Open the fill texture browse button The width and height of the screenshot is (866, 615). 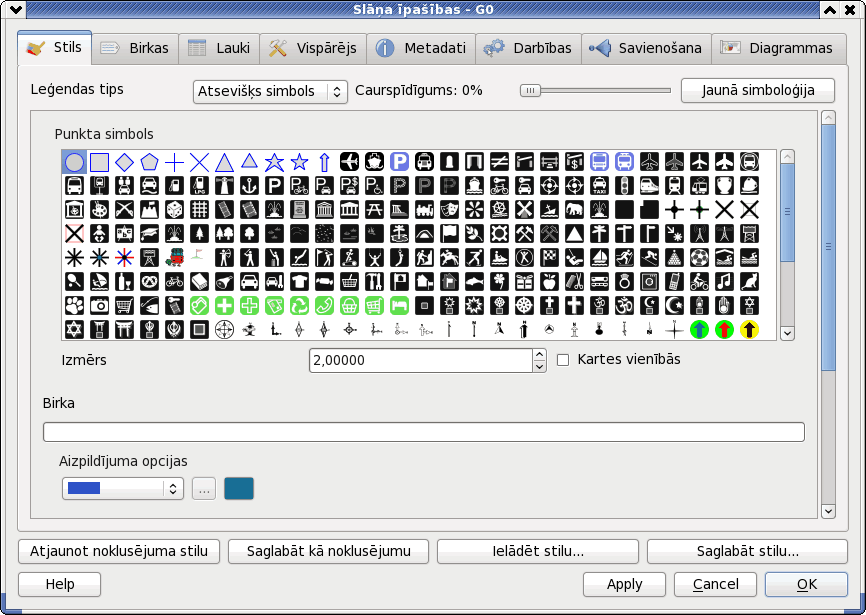click(x=204, y=489)
